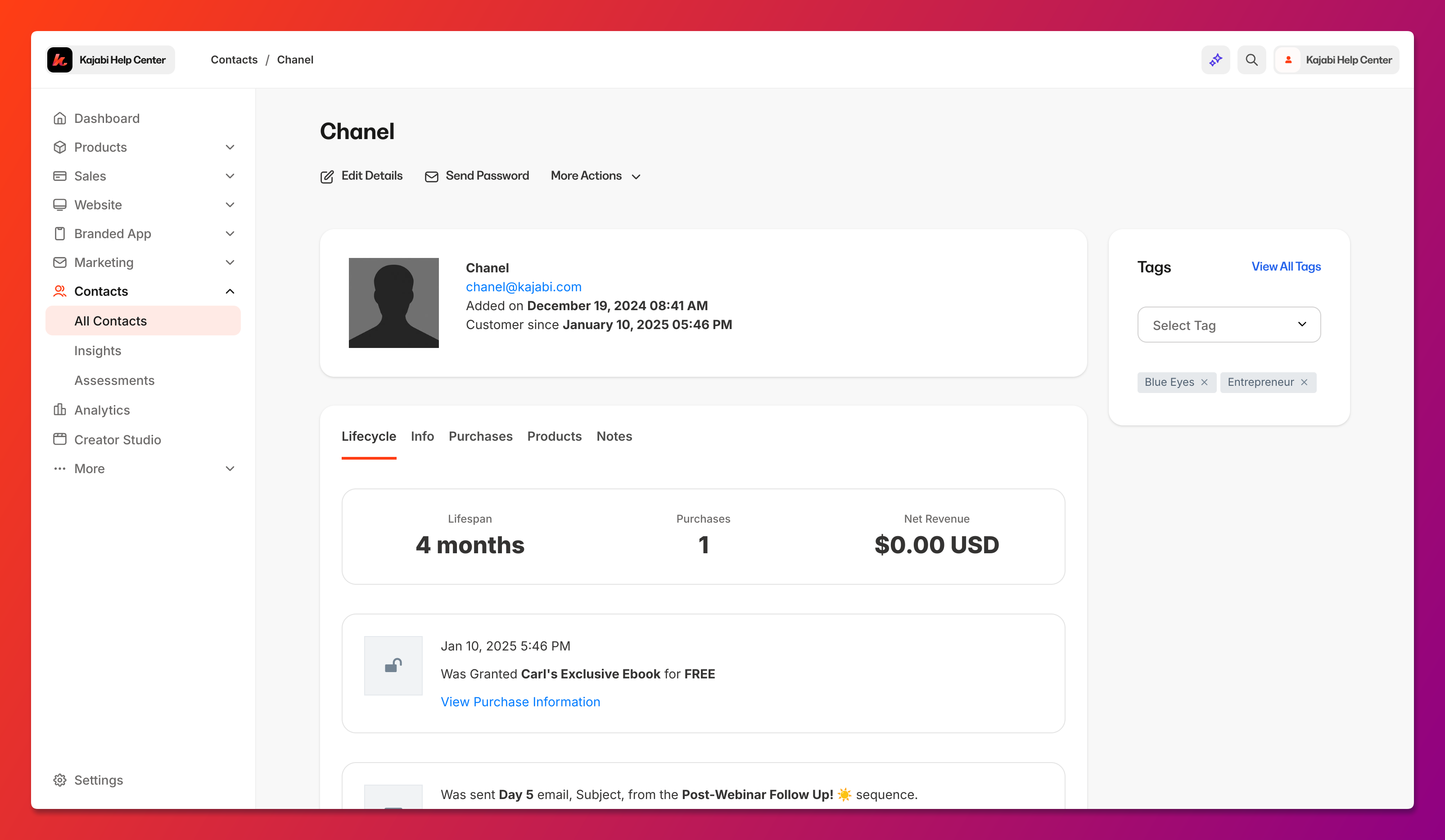Open All Contacts in sidebar
Image resolution: width=1445 pixels, height=840 pixels.
point(143,321)
